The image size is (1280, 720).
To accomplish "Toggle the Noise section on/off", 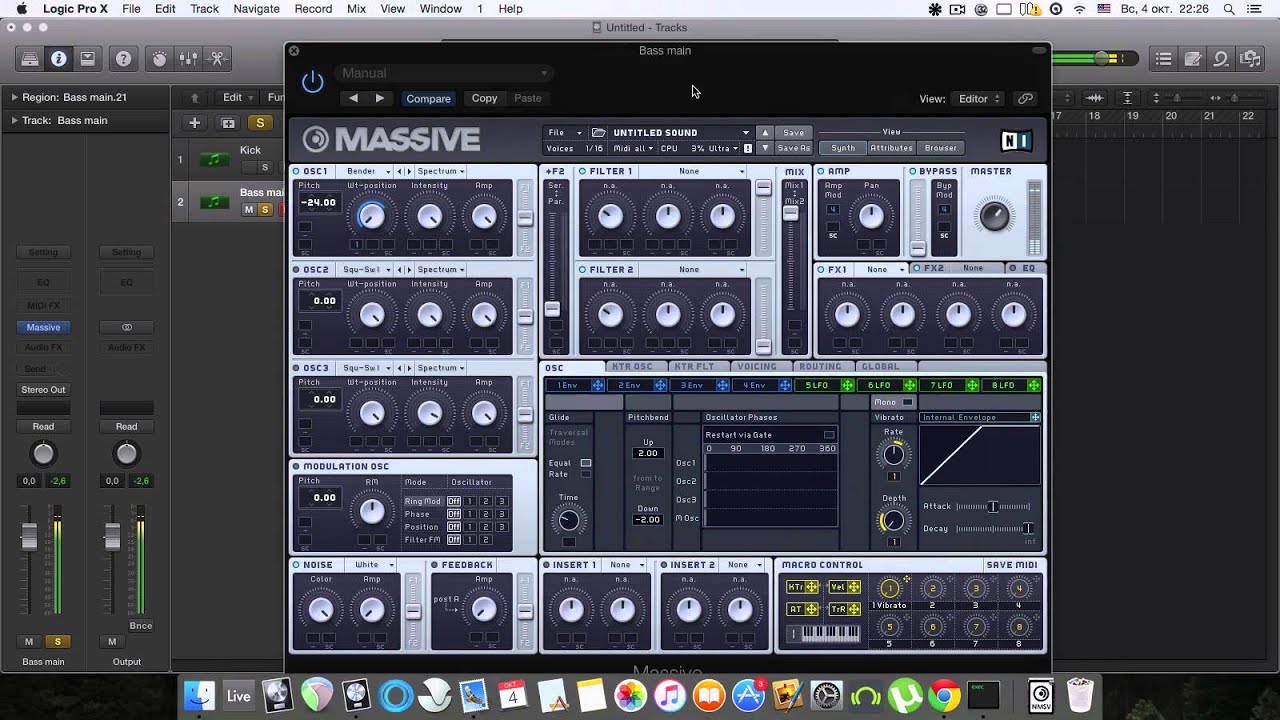I will [x=297, y=565].
